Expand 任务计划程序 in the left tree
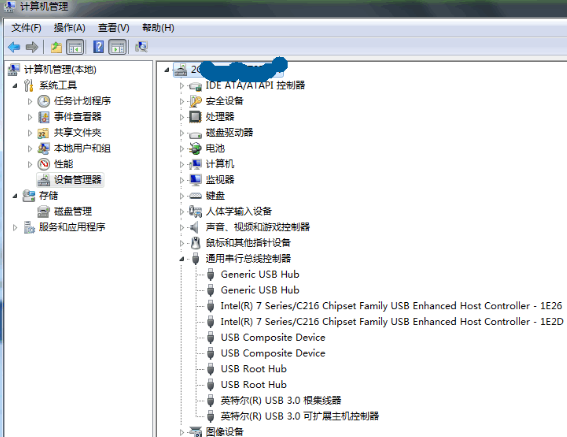567x437 pixels. [x=30, y=101]
